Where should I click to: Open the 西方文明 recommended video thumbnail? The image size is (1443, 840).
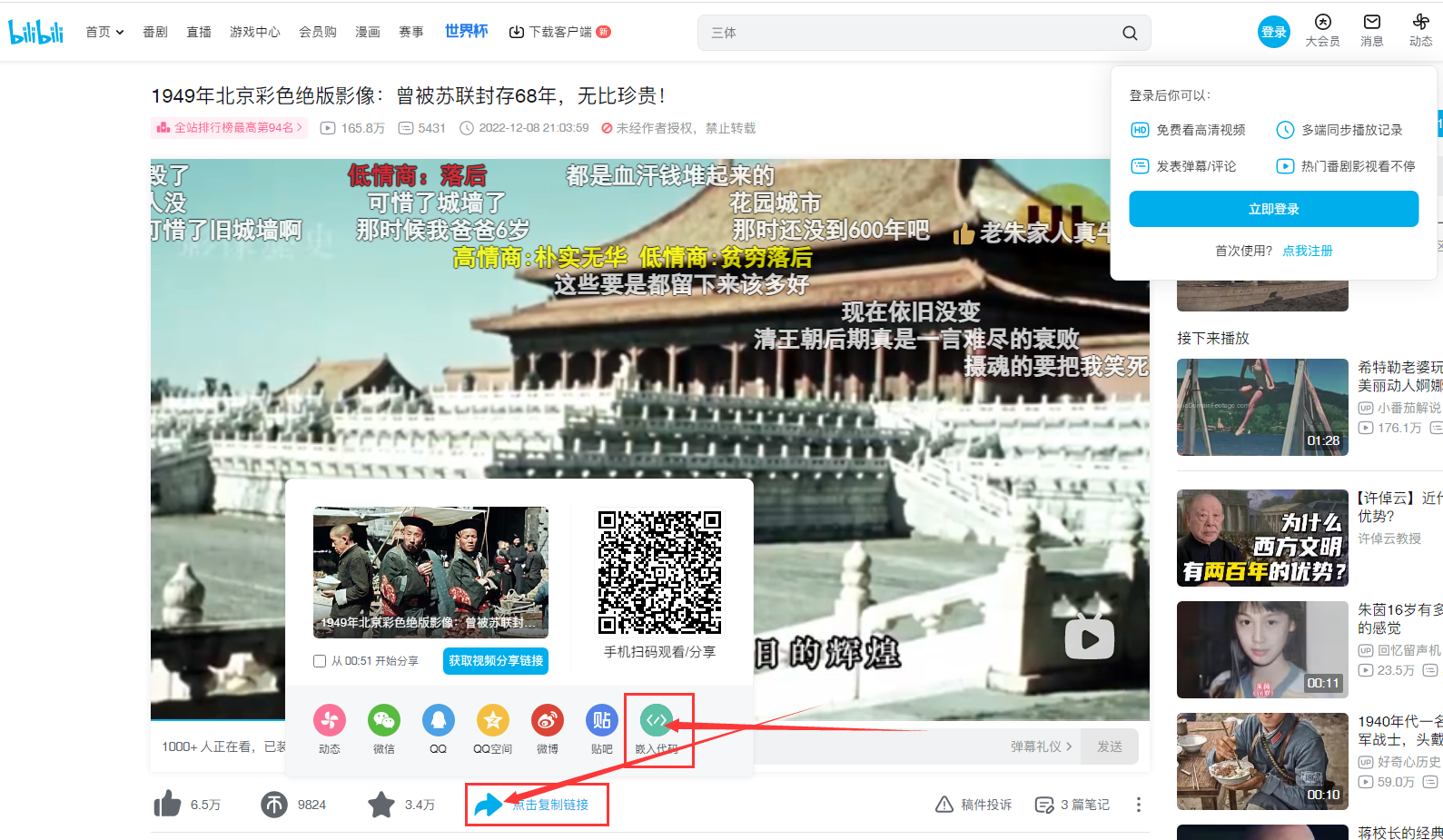click(1262, 538)
